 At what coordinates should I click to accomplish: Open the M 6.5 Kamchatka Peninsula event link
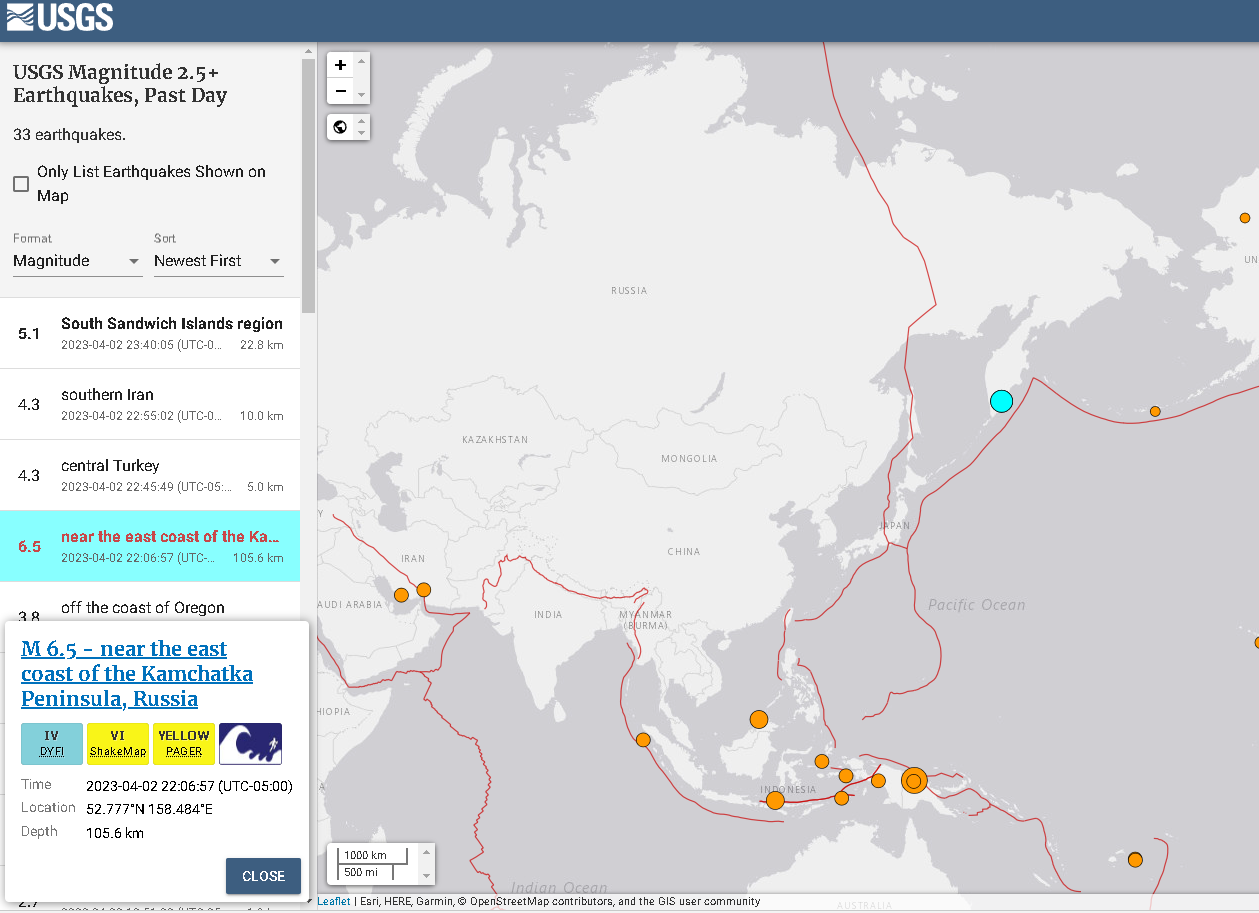(137, 674)
